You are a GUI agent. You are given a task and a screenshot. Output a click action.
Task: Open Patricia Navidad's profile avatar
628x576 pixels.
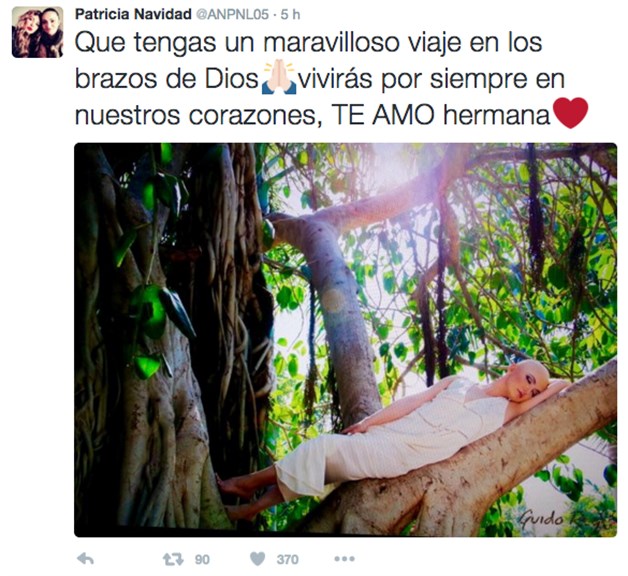click(38, 32)
